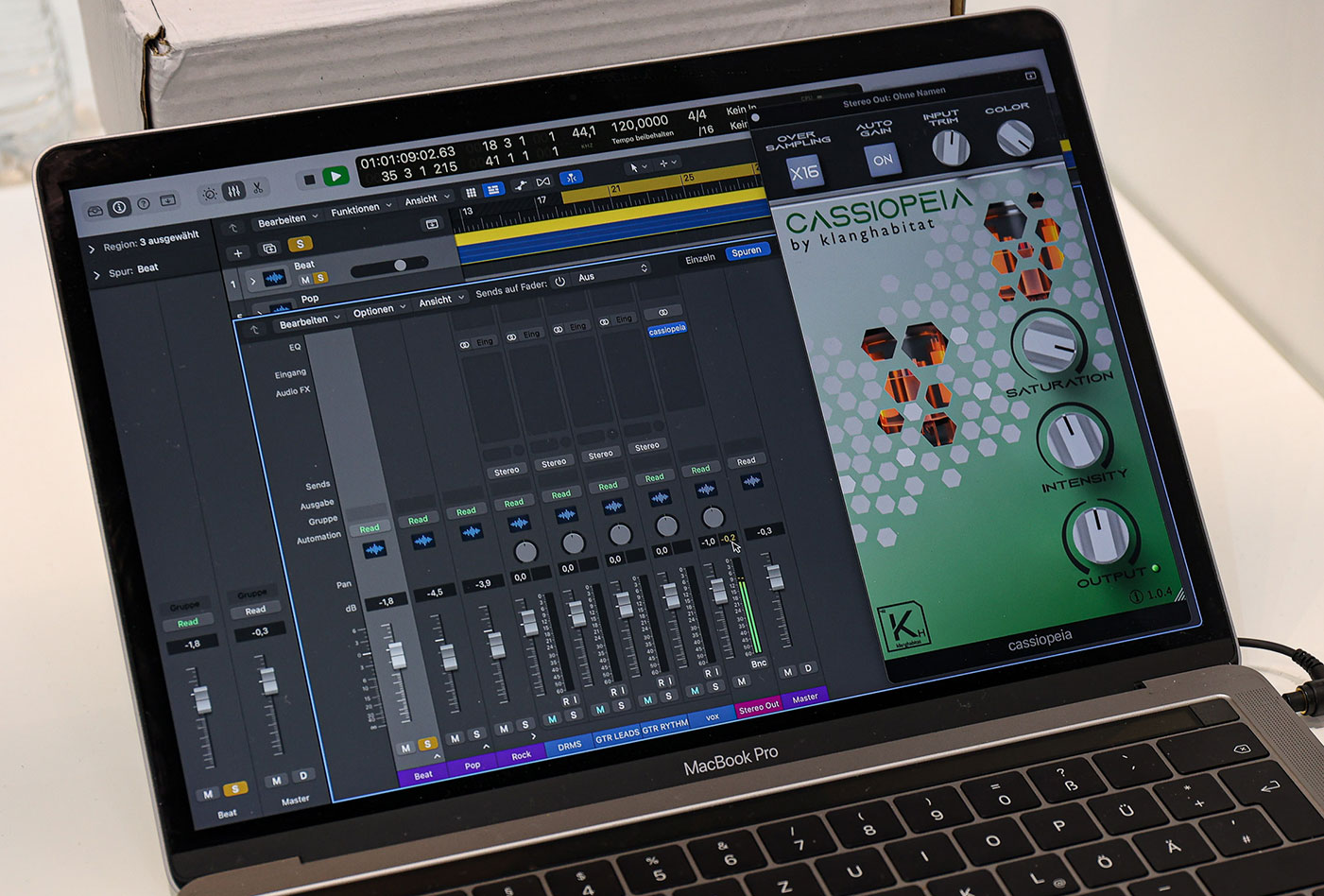Image resolution: width=1324 pixels, height=896 pixels.
Task: Adjust Beat track header volume slider
Action: tap(390, 267)
